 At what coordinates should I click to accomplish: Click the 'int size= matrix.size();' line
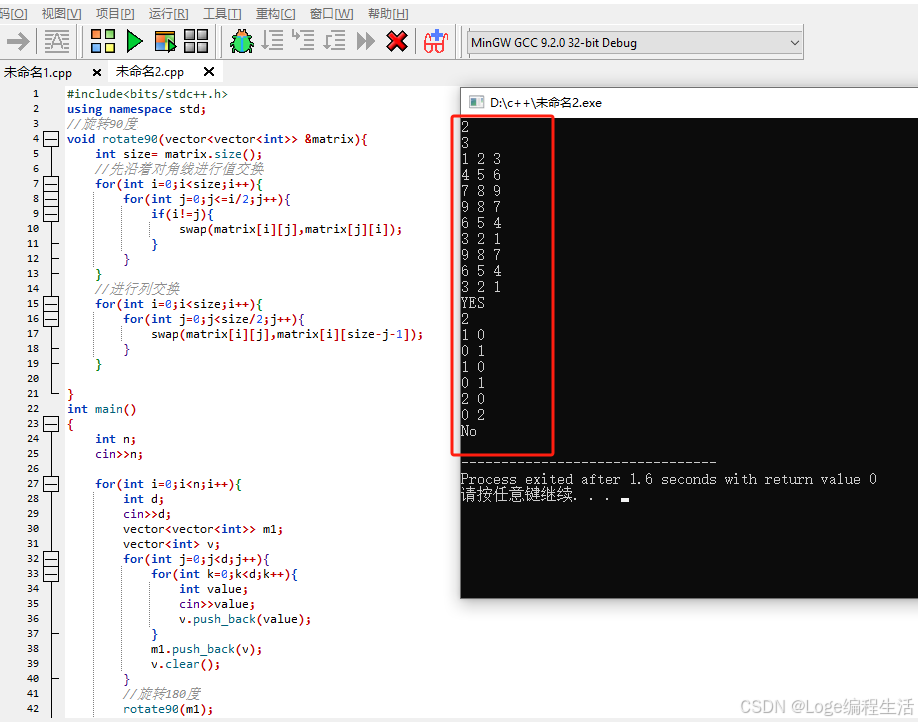[179, 154]
